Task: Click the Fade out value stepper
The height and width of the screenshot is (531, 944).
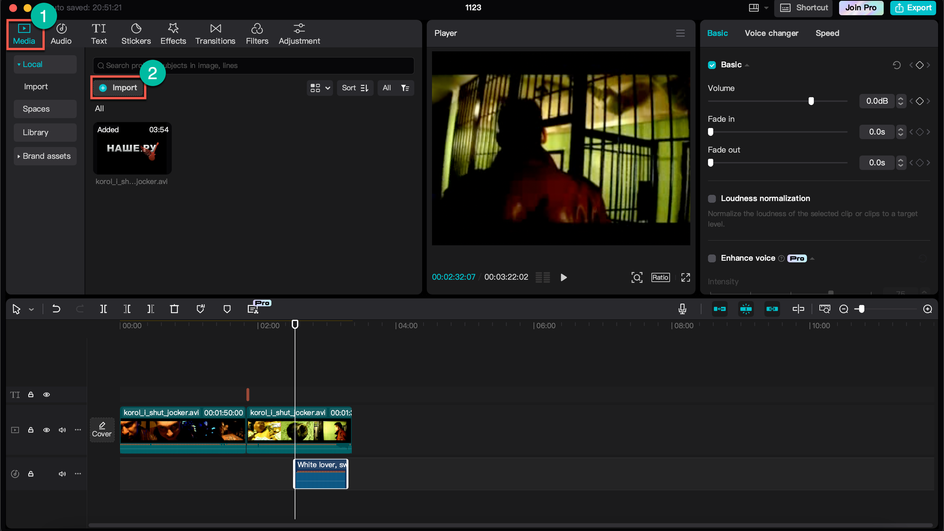Action: click(900, 163)
